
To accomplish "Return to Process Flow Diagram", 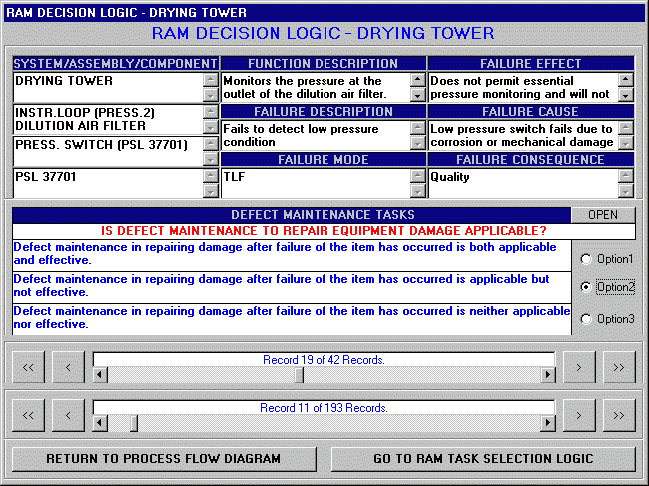I will (x=164, y=459).
